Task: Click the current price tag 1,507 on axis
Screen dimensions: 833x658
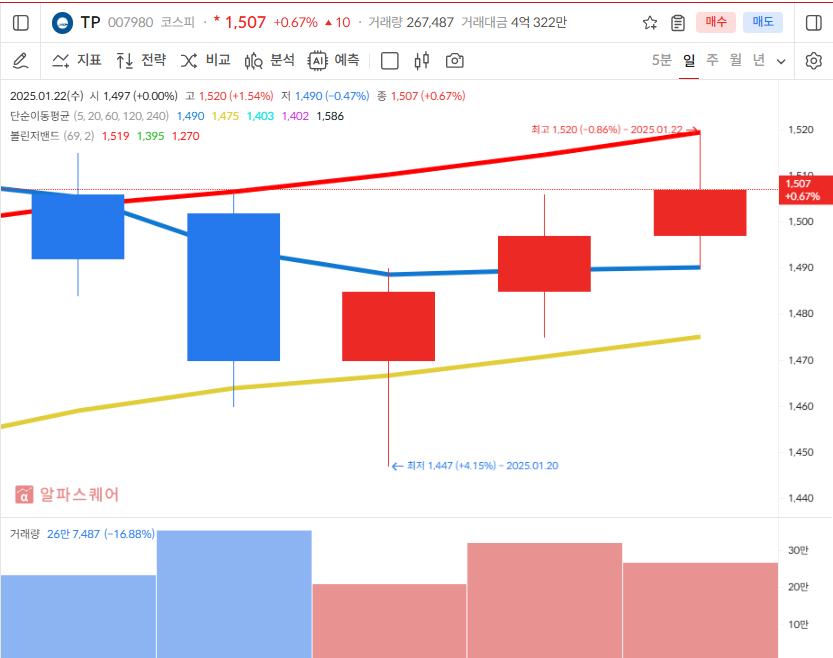Action: 805,190
